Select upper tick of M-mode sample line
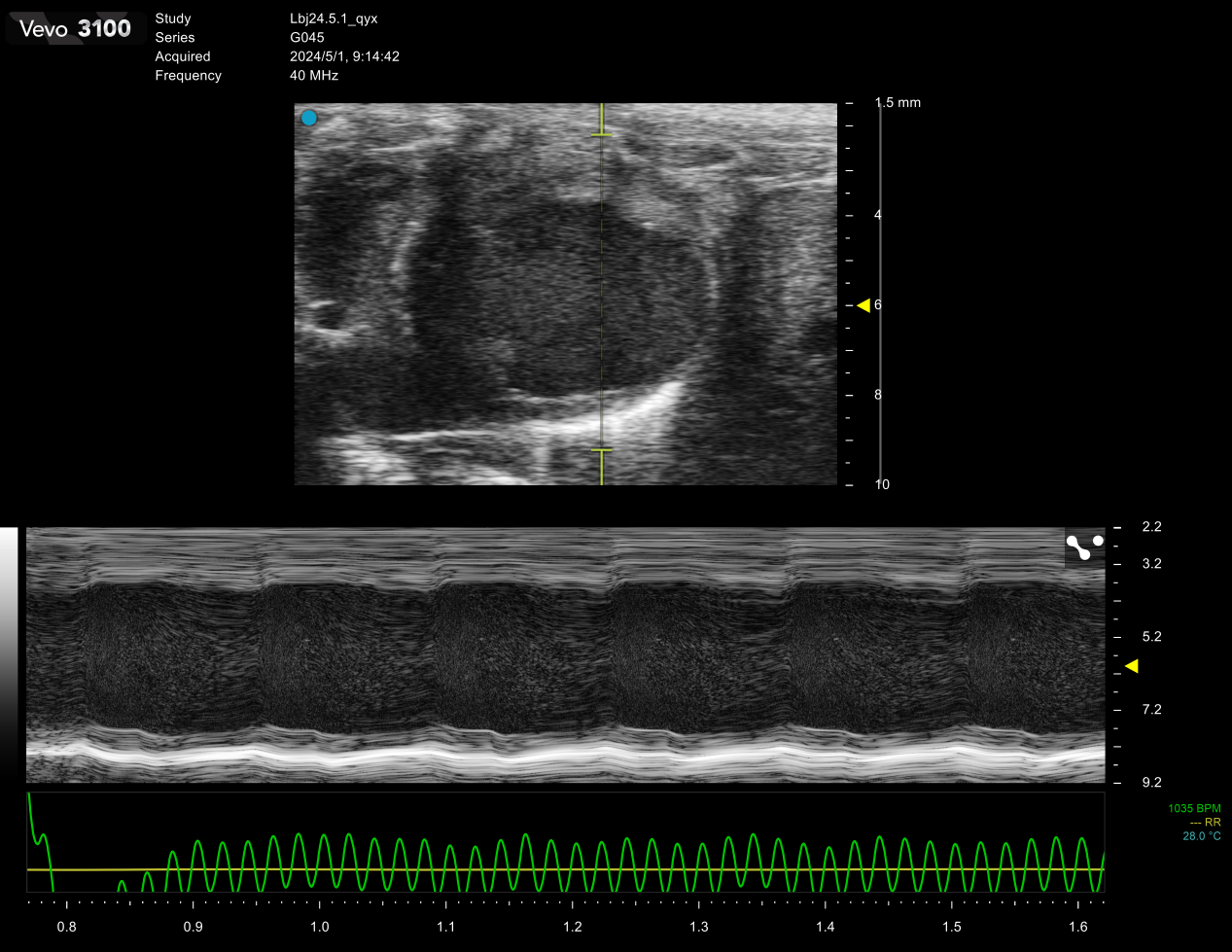Viewport: 1232px width, 952px height. (602, 134)
